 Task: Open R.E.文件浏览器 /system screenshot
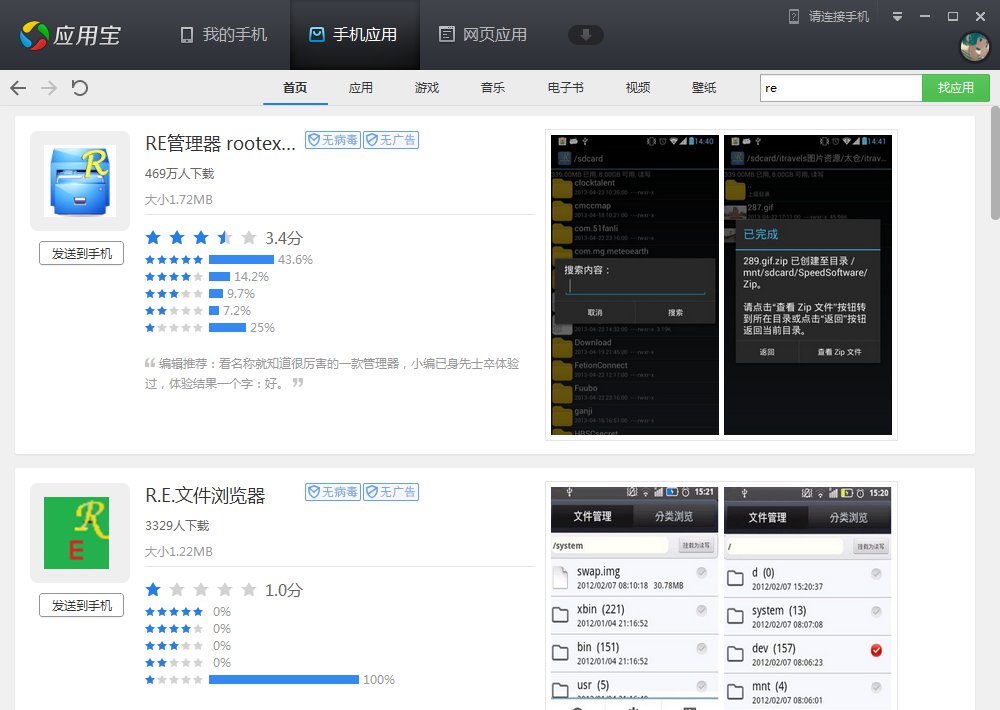(x=635, y=598)
